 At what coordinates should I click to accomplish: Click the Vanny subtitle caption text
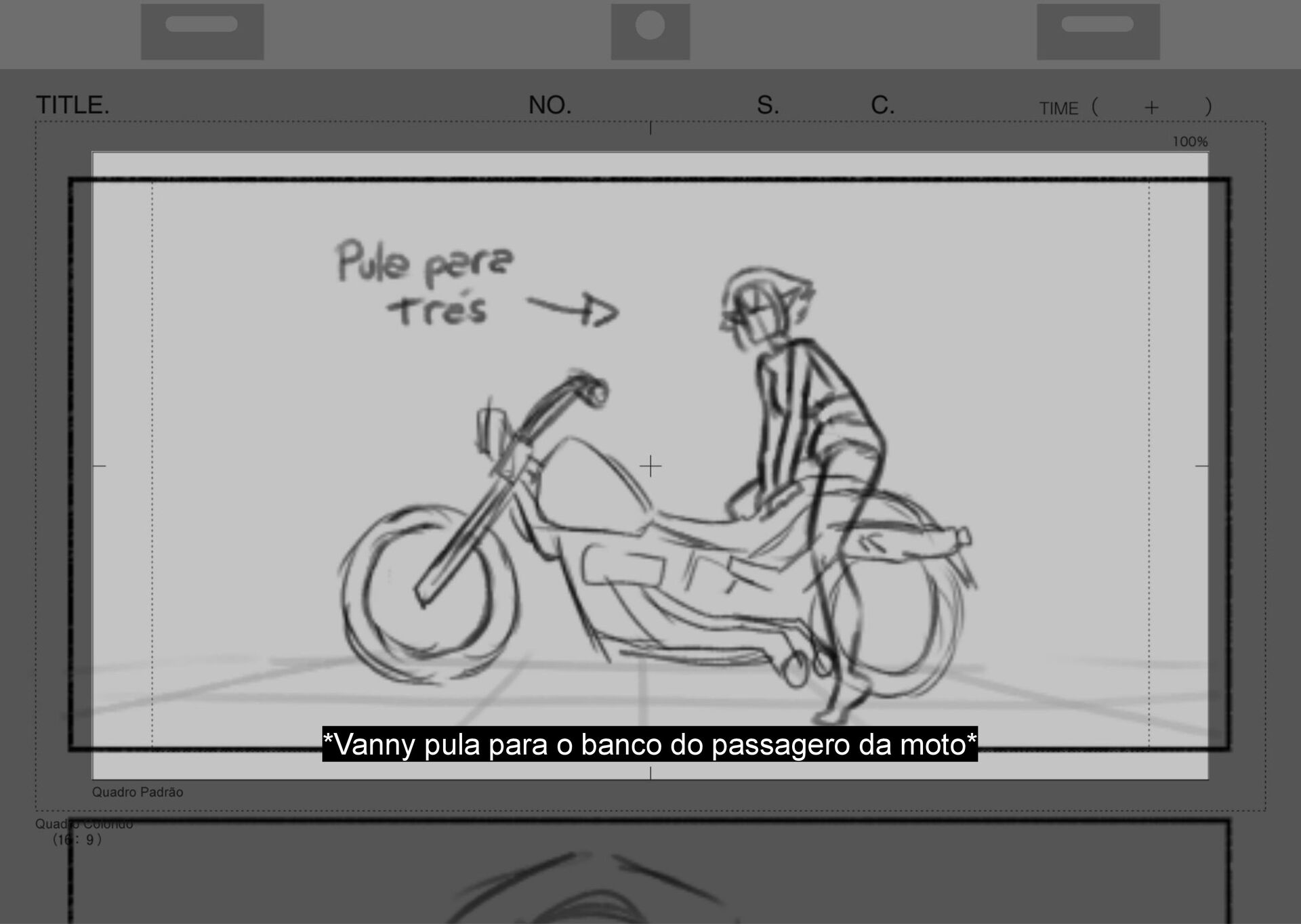click(x=650, y=744)
